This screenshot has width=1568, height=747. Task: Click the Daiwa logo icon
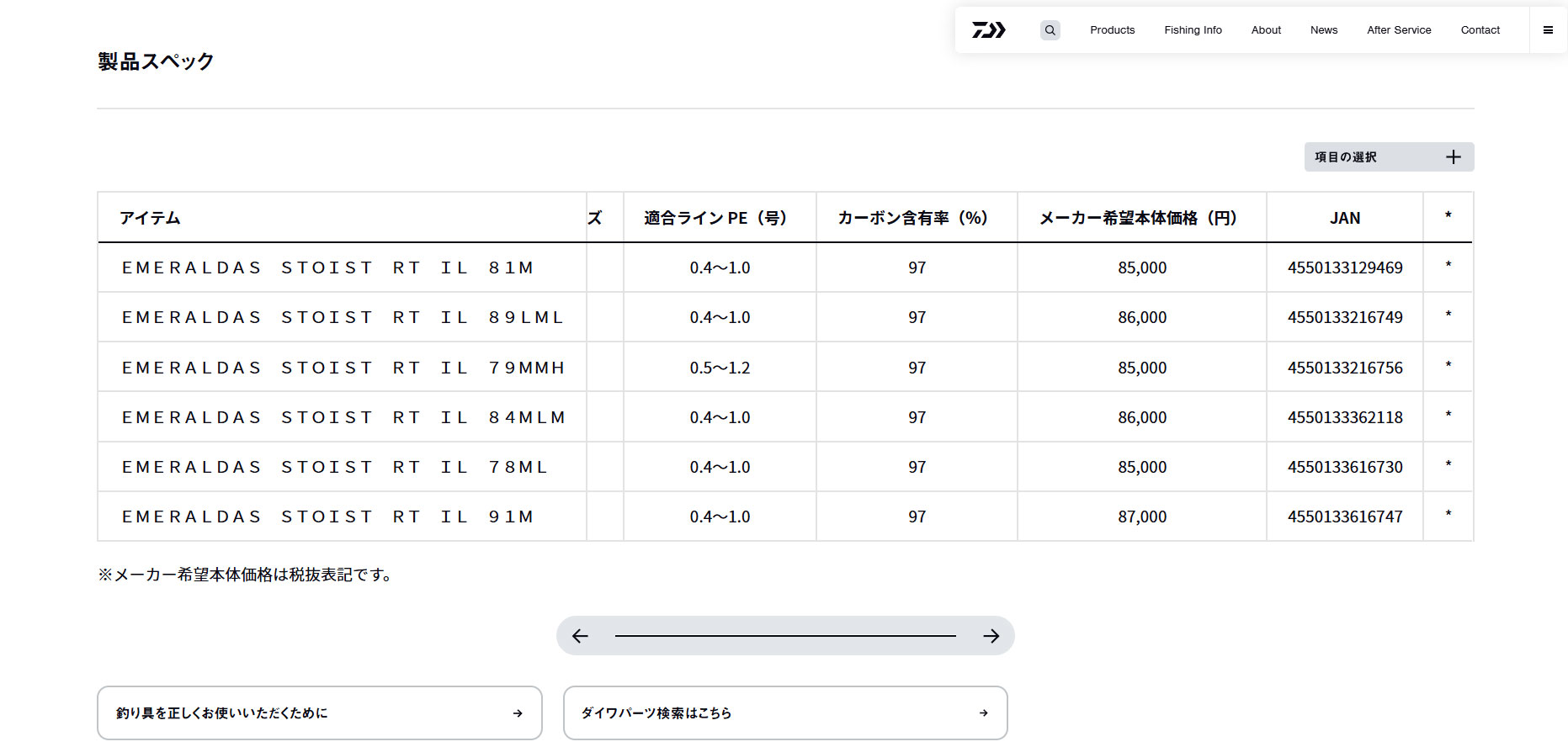(989, 30)
